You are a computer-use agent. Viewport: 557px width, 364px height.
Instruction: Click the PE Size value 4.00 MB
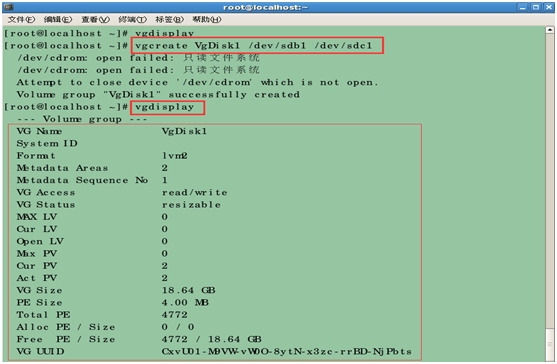point(185,303)
